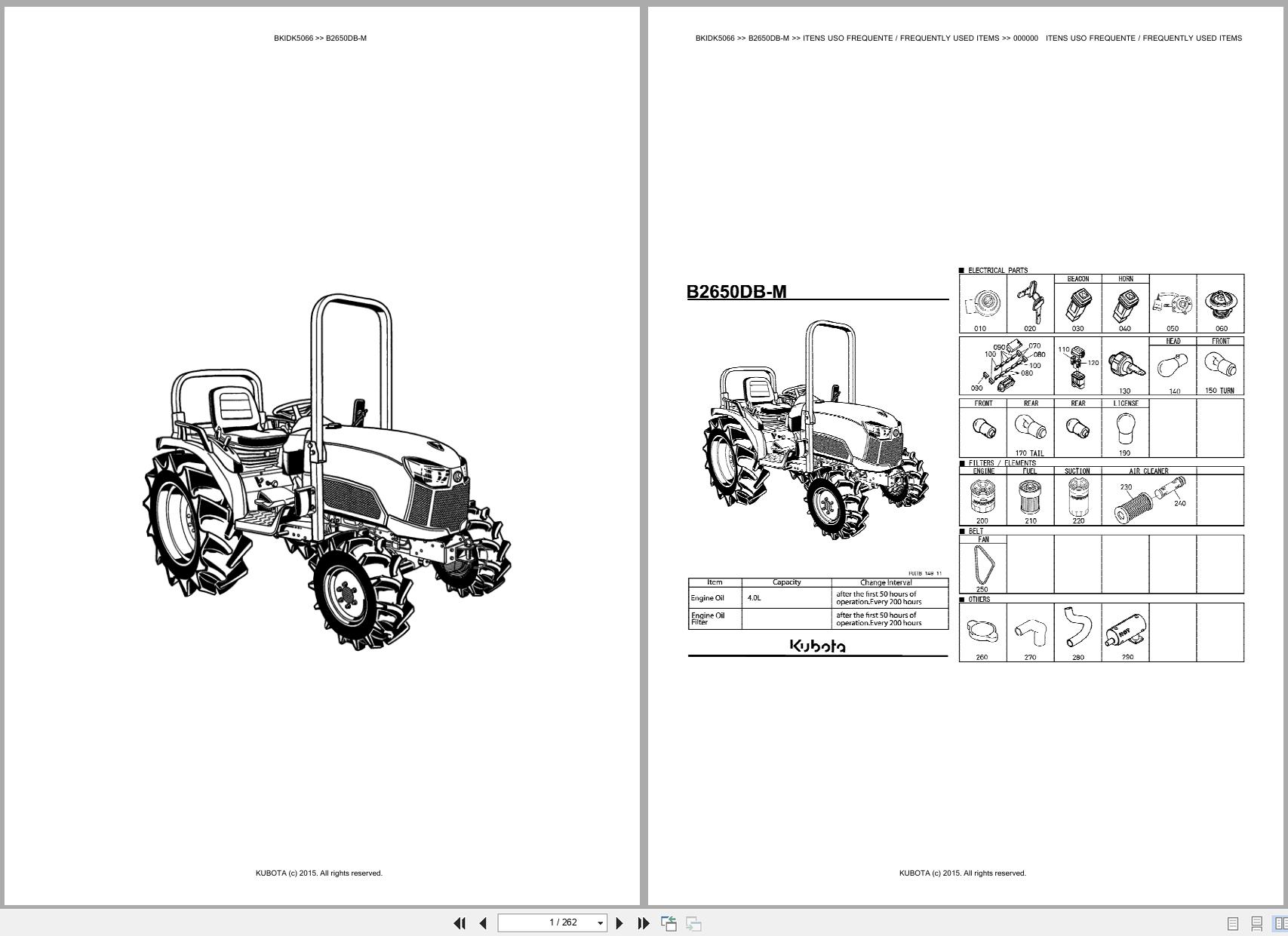Image resolution: width=1288 pixels, height=936 pixels.
Task: Click the Engine Oil capacity value 4.0L
Action: point(755,598)
